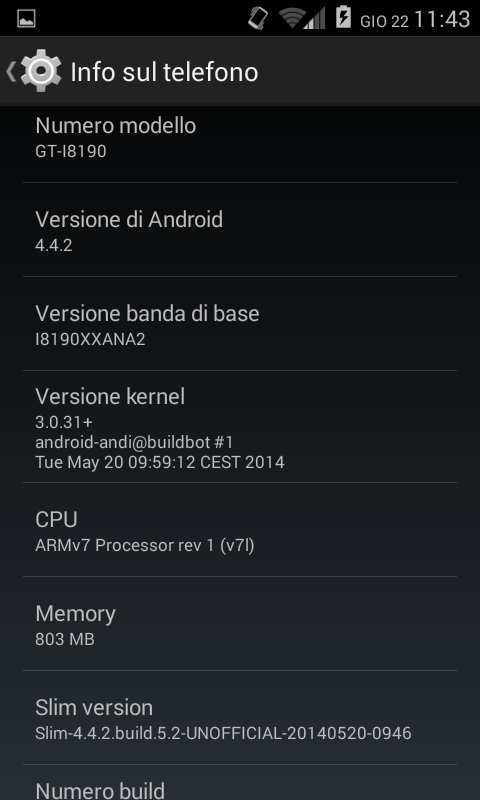Viewport: 480px width, 800px height.
Task: Select the Info sul telefono title
Action: [164, 72]
